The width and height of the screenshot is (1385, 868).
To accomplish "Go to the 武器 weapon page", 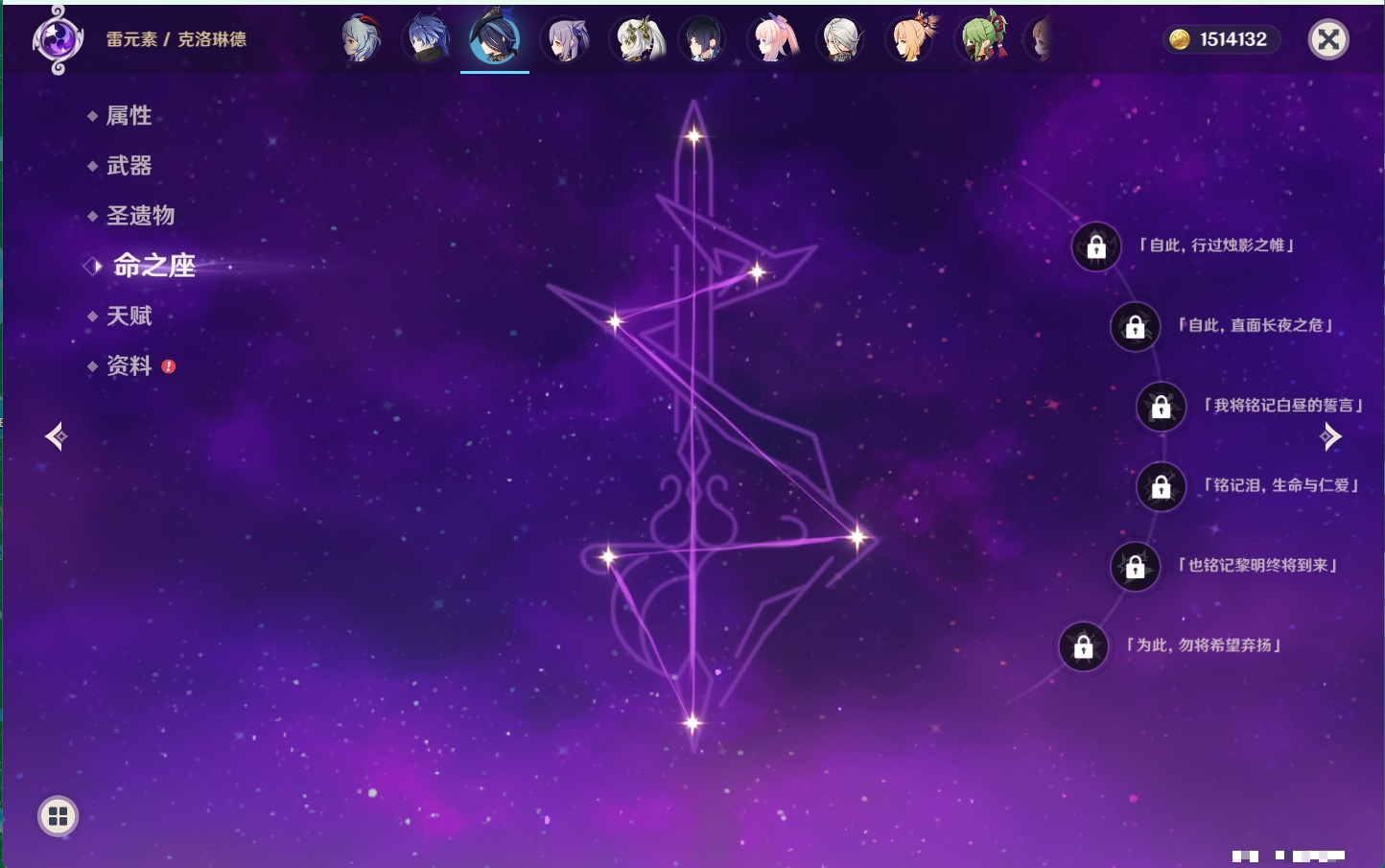I will pyautogui.click(x=129, y=166).
